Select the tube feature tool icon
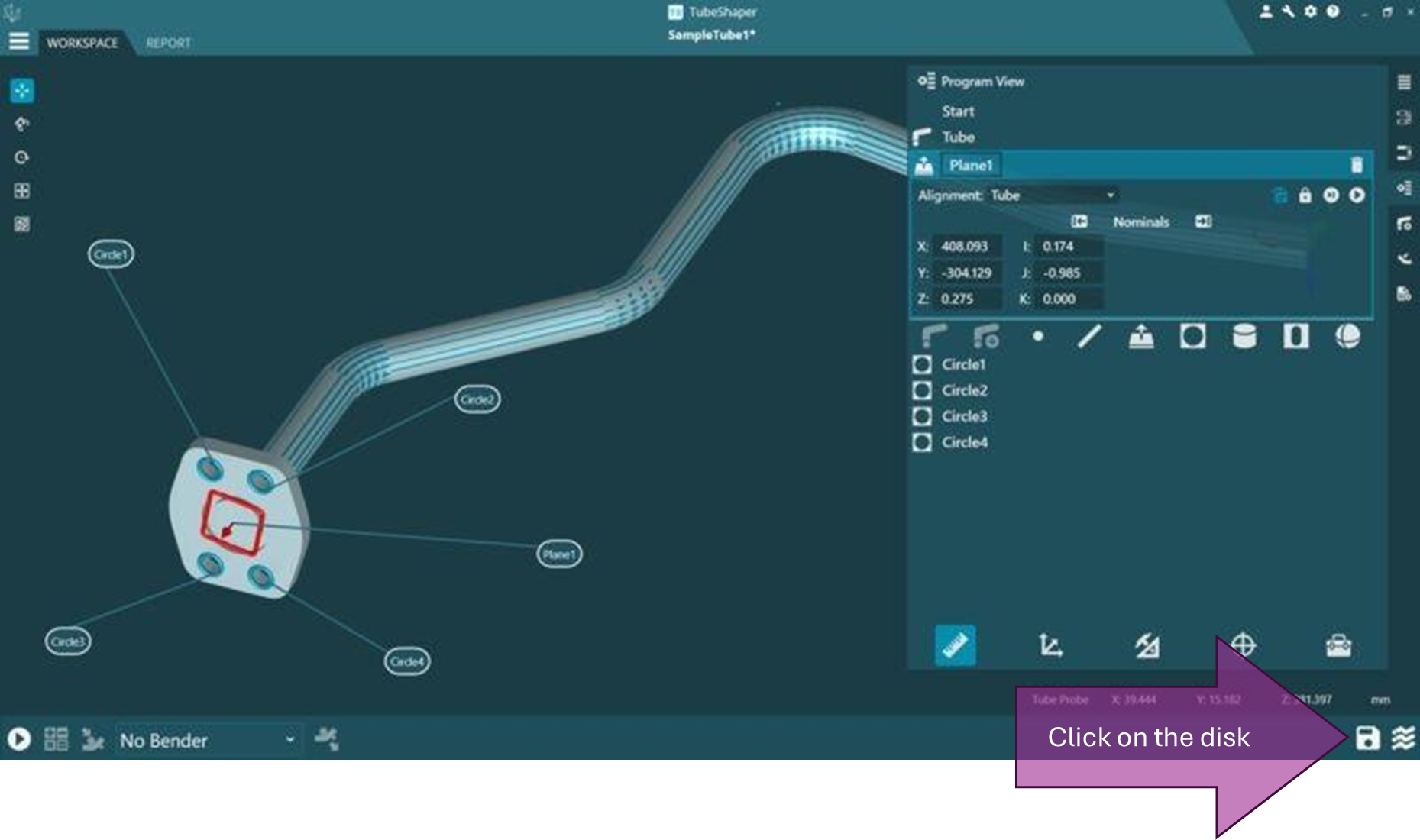This screenshot has width=1420, height=840. coord(935,336)
